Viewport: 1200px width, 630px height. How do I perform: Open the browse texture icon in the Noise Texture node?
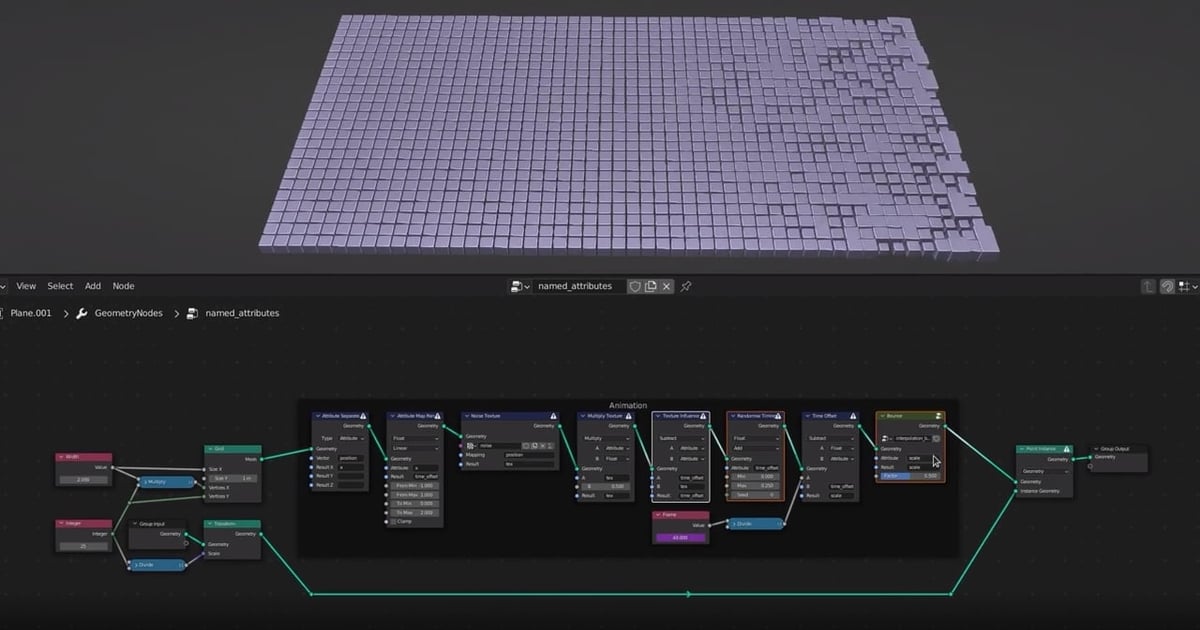pos(469,445)
